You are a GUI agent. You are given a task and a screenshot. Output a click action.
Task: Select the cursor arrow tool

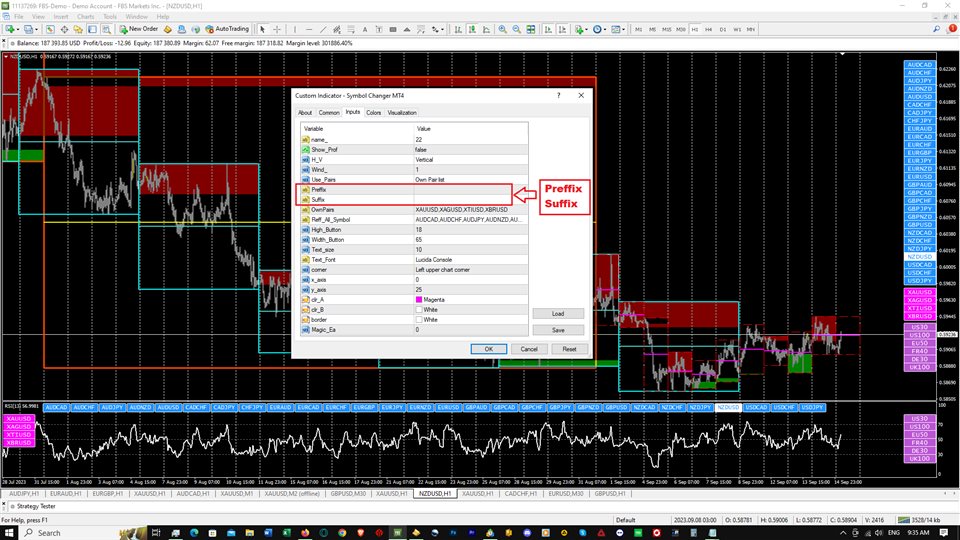[263, 29]
